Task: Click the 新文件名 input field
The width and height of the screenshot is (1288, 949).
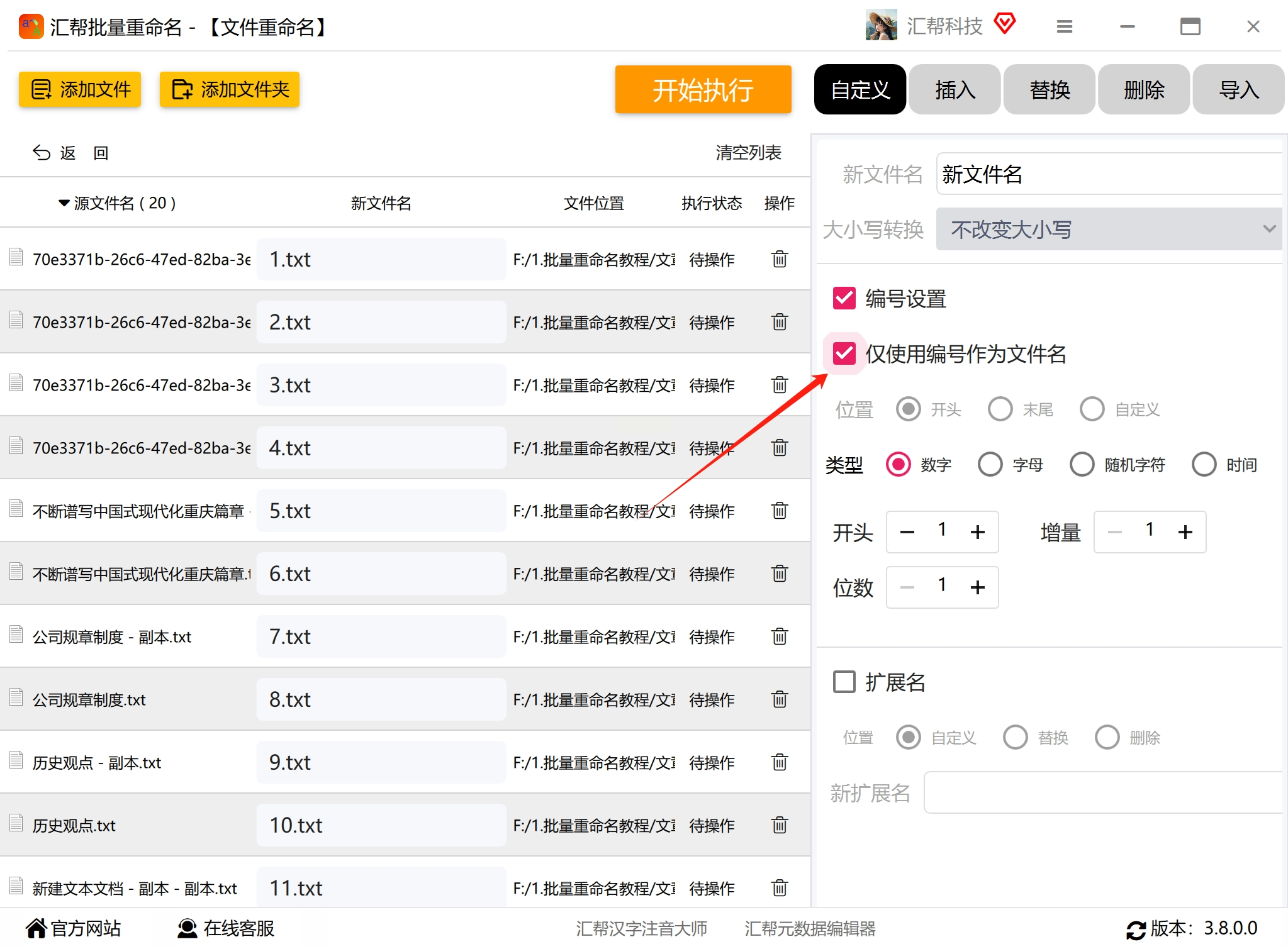Action: point(1109,174)
